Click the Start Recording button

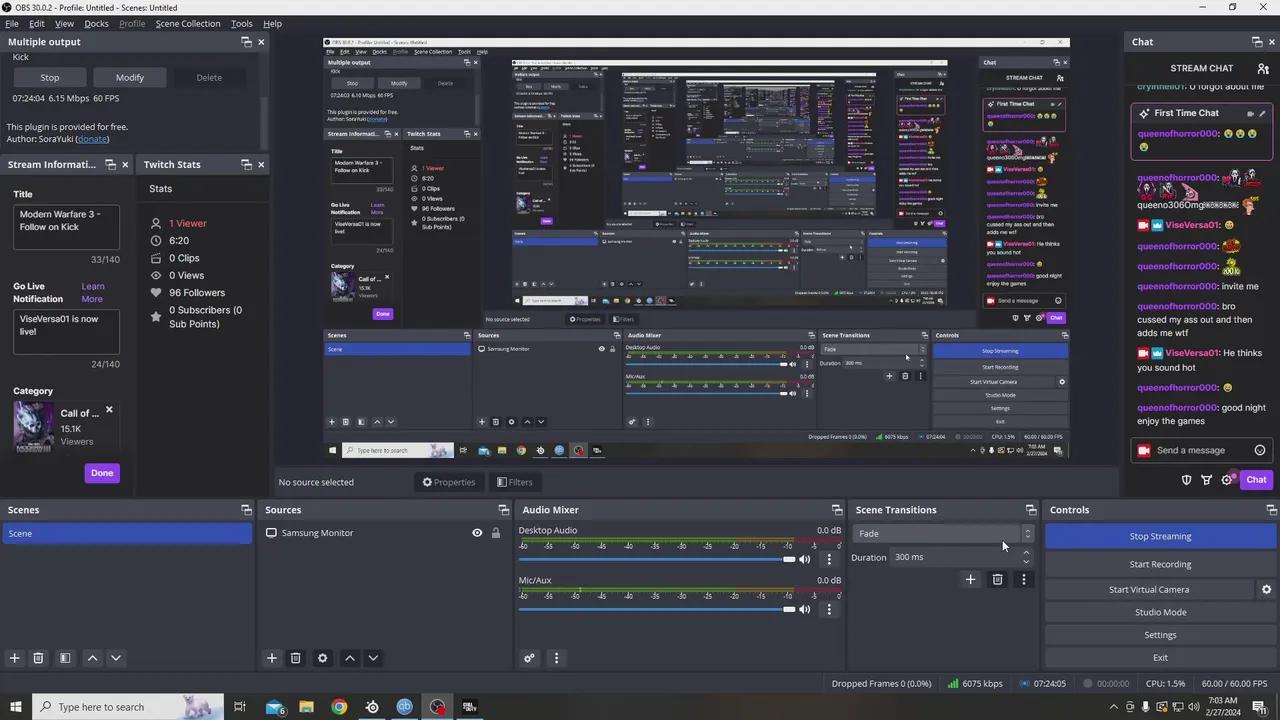coord(1160,564)
